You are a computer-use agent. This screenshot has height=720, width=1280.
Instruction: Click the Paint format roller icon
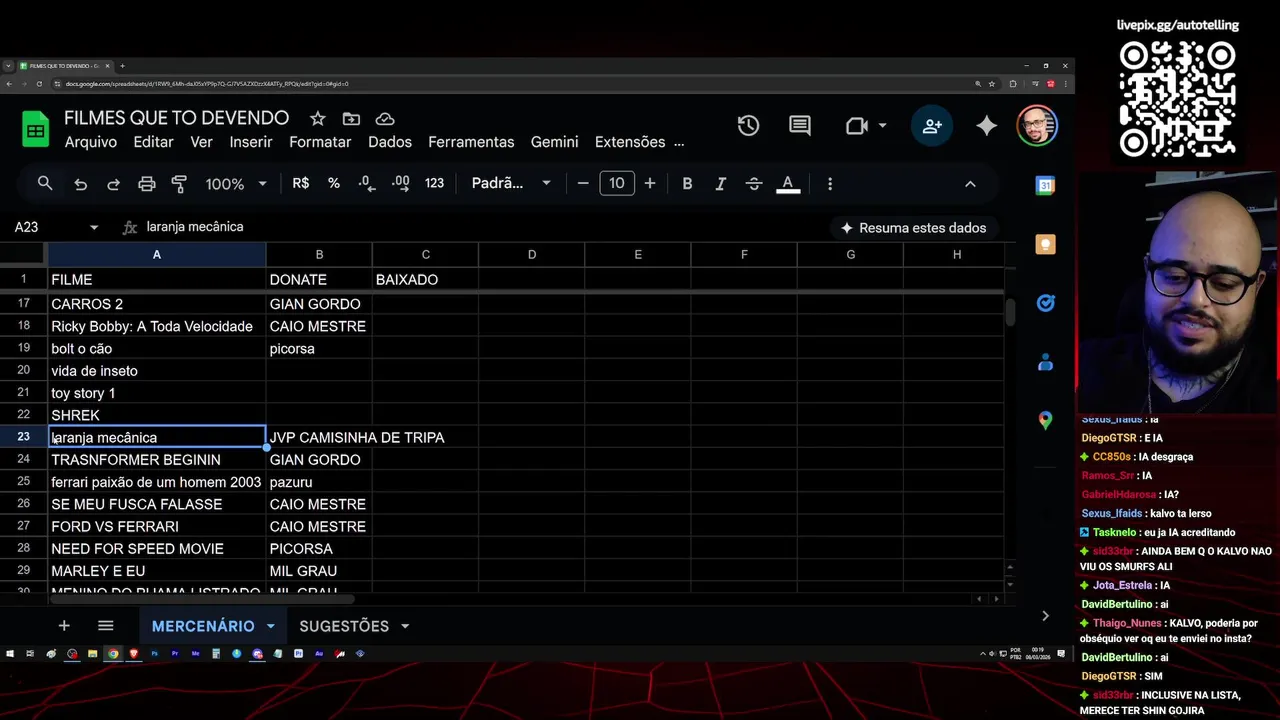click(x=180, y=184)
